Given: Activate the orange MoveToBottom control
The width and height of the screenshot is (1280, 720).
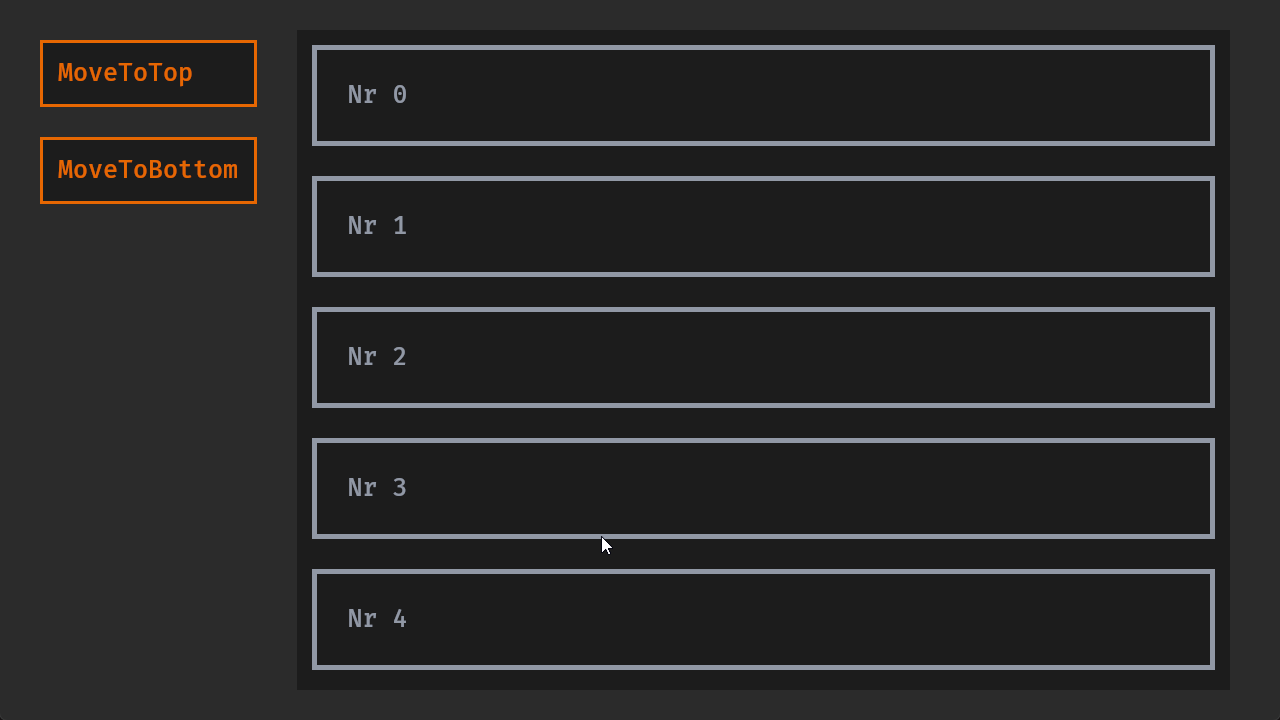Looking at the screenshot, I should coord(148,170).
